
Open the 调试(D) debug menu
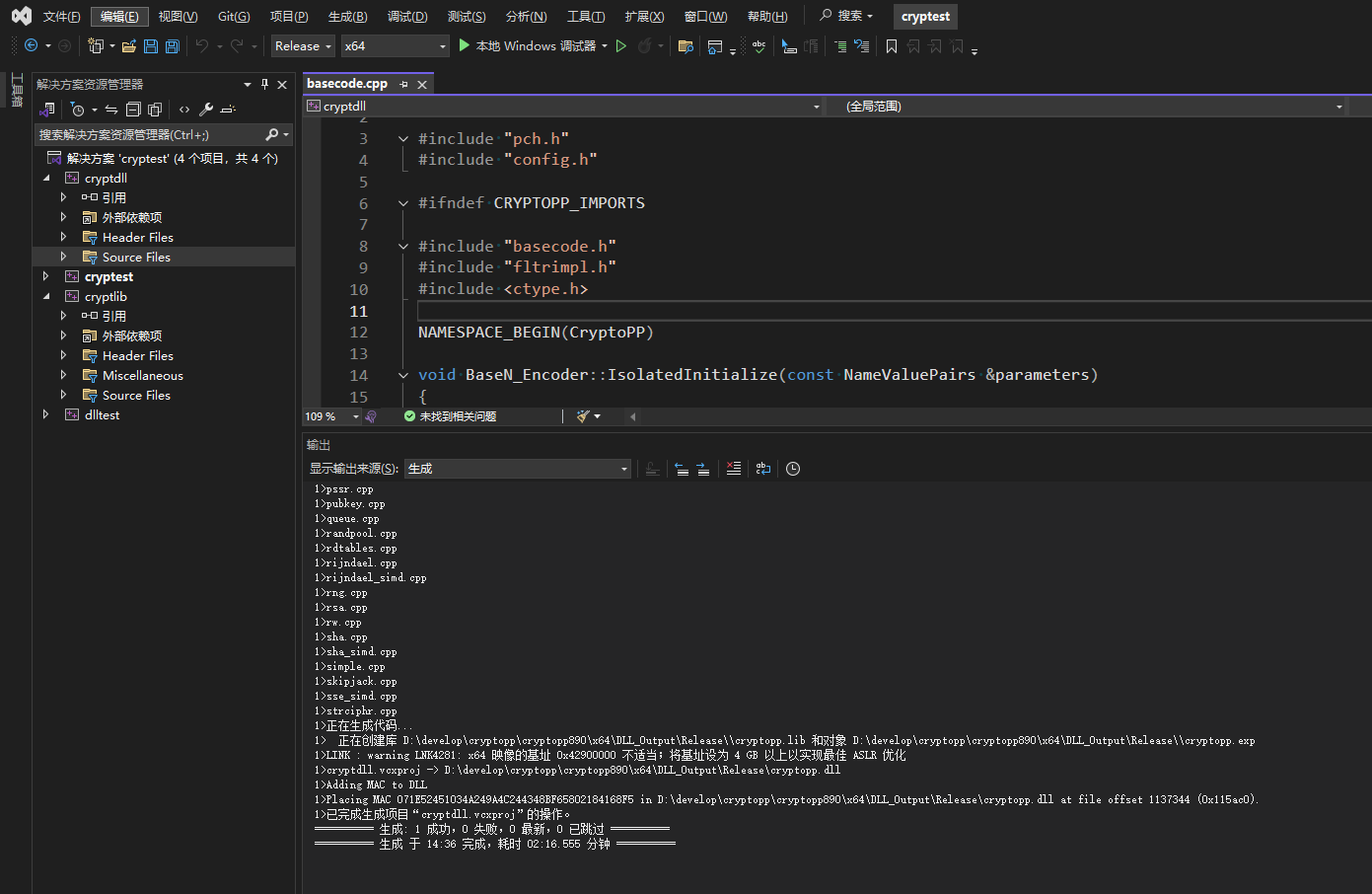tap(407, 17)
